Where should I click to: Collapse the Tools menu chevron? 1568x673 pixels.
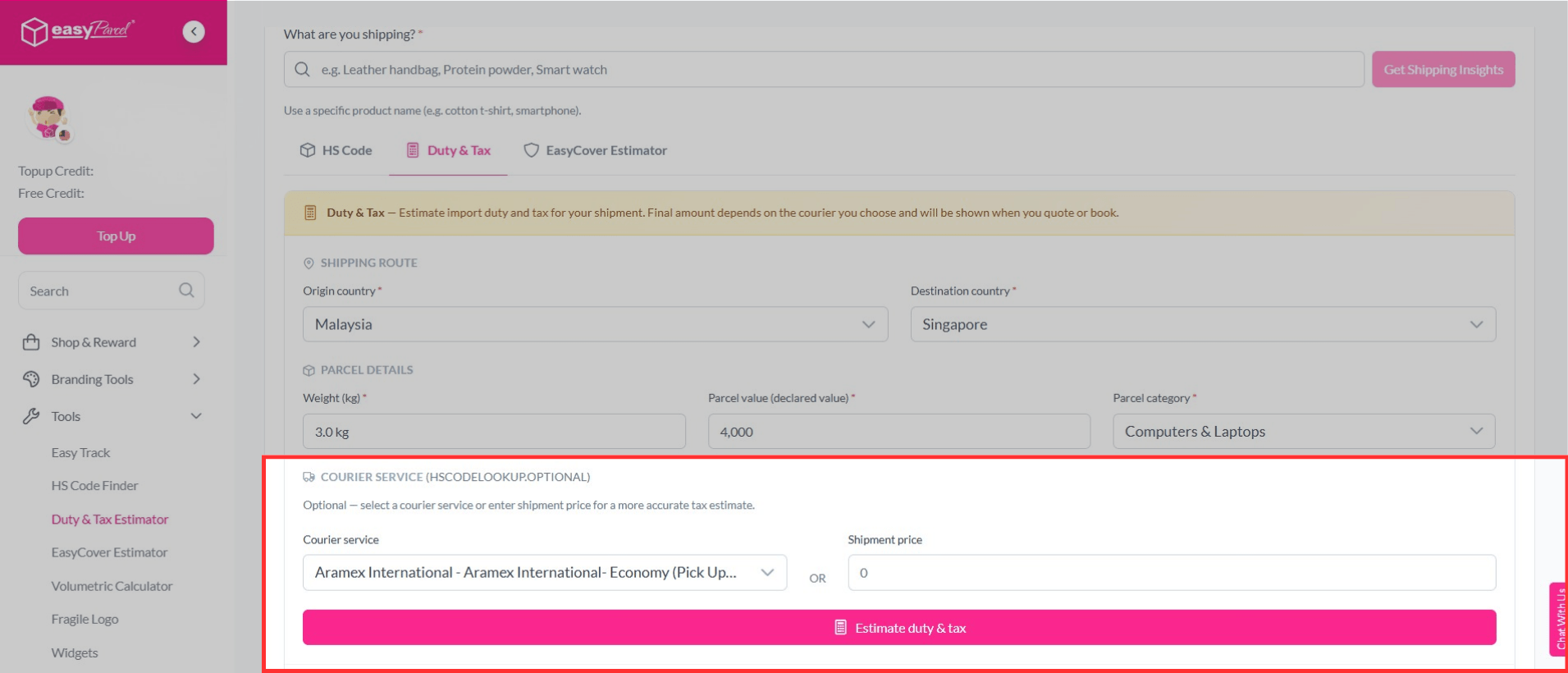coord(196,416)
